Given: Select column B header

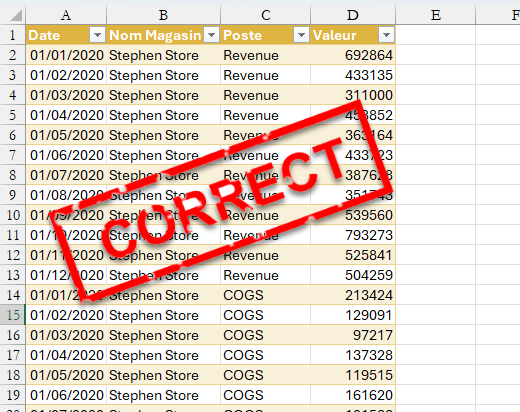Looking at the screenshot, I should click(x=163, y=15).
